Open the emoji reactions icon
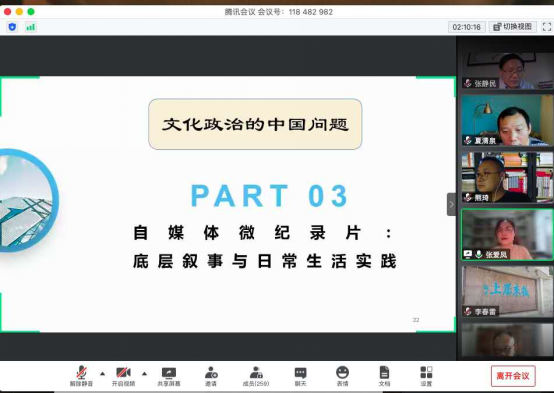 pyautogui.click(x=342, y=376)
